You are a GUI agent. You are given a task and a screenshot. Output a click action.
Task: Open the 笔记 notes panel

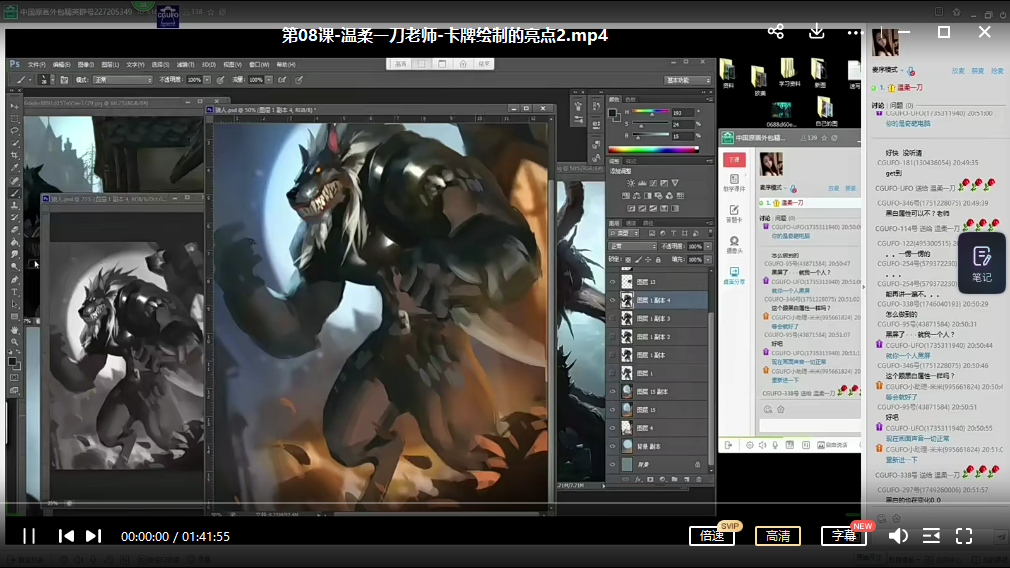point(982,264)
